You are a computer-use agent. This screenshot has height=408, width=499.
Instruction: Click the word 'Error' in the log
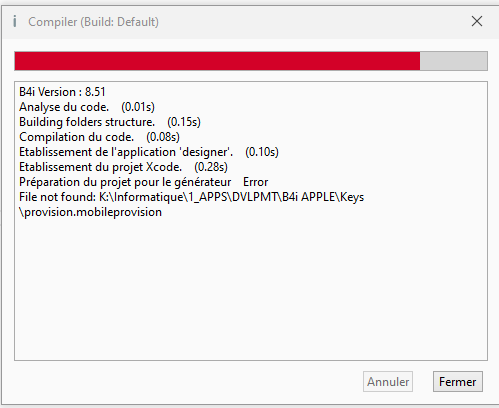tap(256, 182)
